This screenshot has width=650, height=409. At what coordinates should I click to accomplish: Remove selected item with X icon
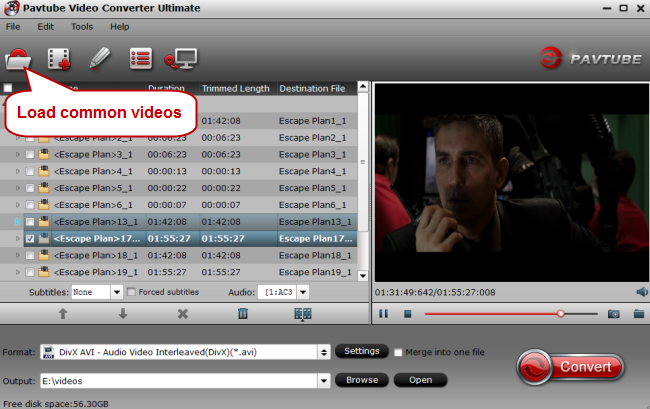point(183,314)
